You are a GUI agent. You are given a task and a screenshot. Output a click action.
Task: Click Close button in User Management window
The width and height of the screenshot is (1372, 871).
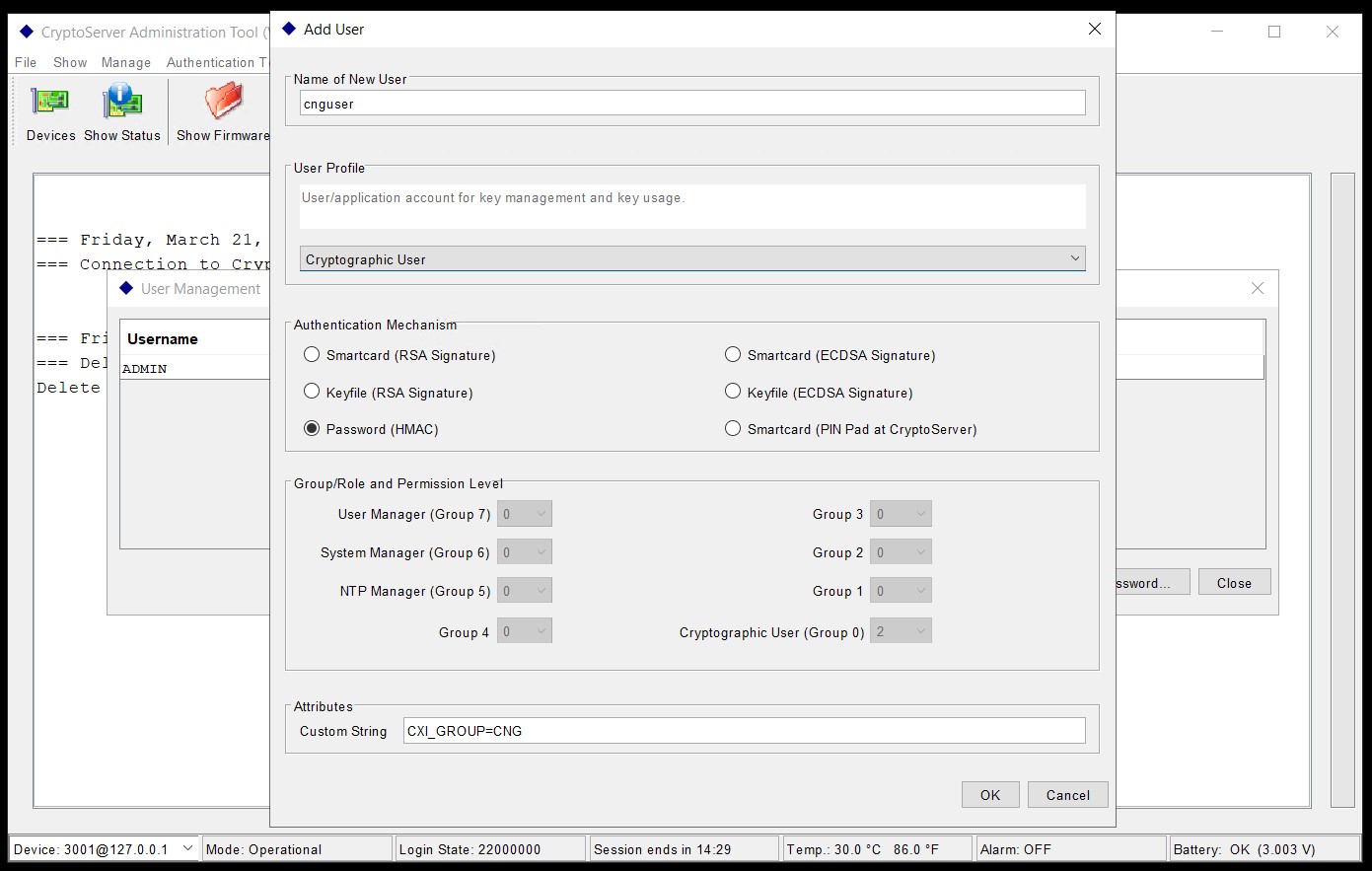pos(1234,583)
